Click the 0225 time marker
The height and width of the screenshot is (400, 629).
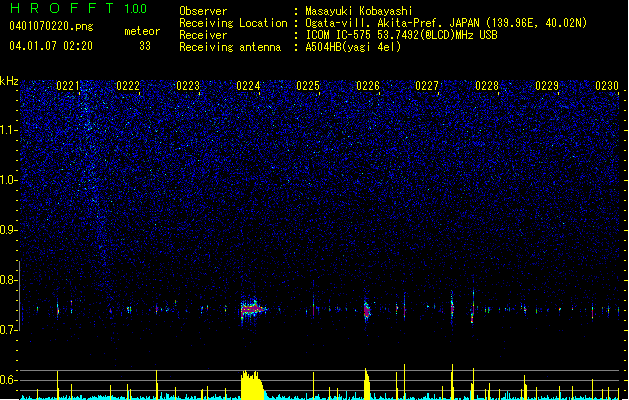(x=308, y=86)
